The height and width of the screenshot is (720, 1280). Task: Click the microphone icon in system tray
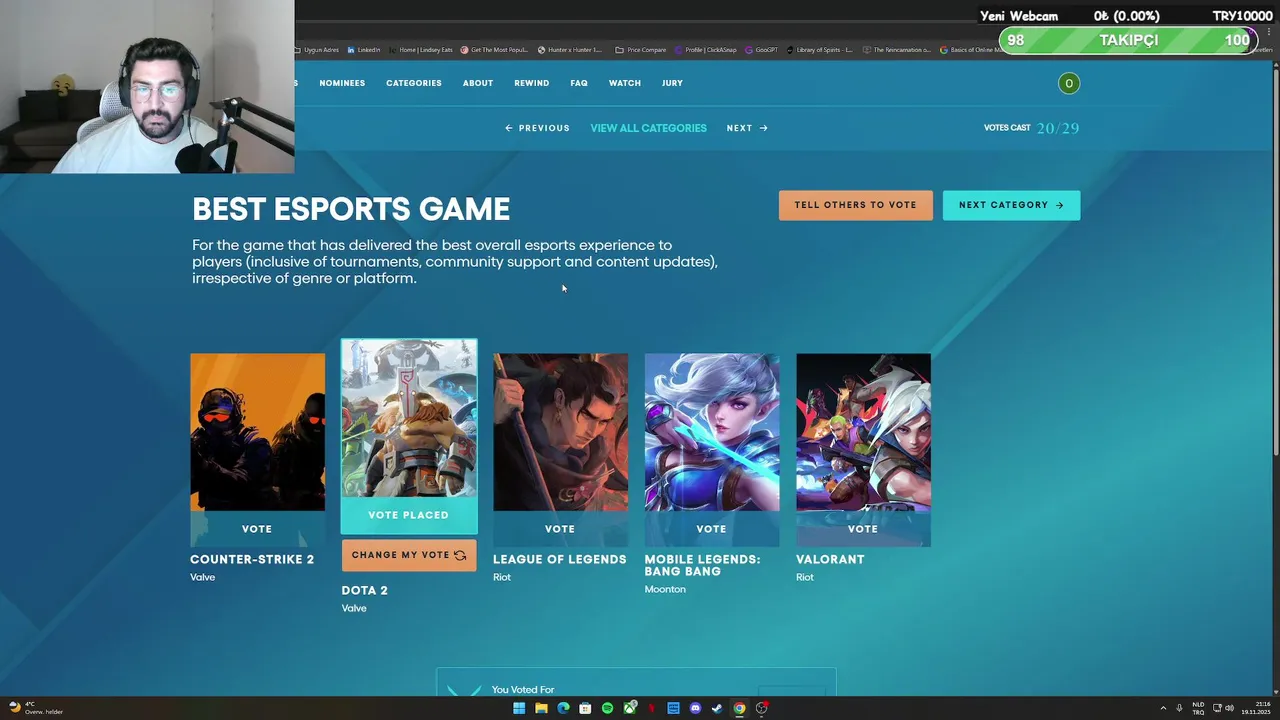coord(1179,708)
